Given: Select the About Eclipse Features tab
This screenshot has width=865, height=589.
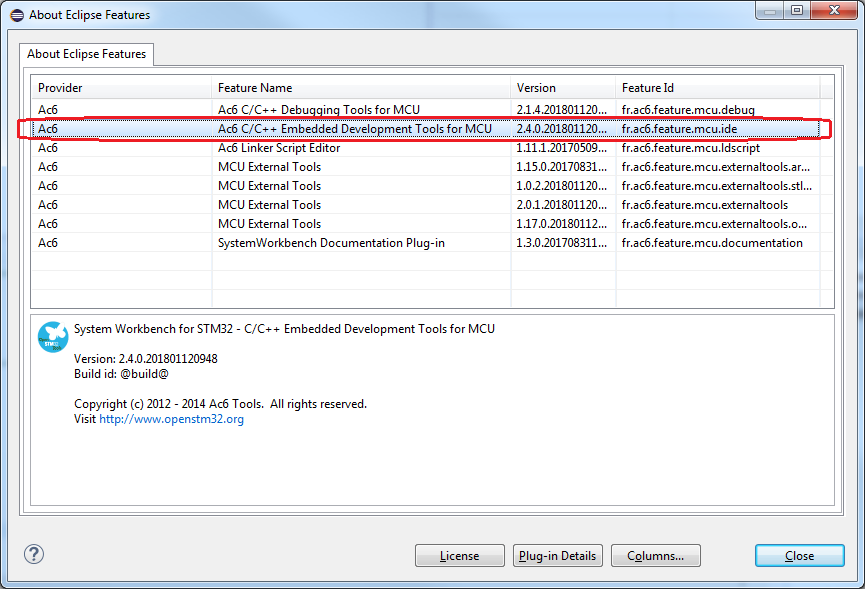Looking at the screenshot, I should (x=87, y=54).
